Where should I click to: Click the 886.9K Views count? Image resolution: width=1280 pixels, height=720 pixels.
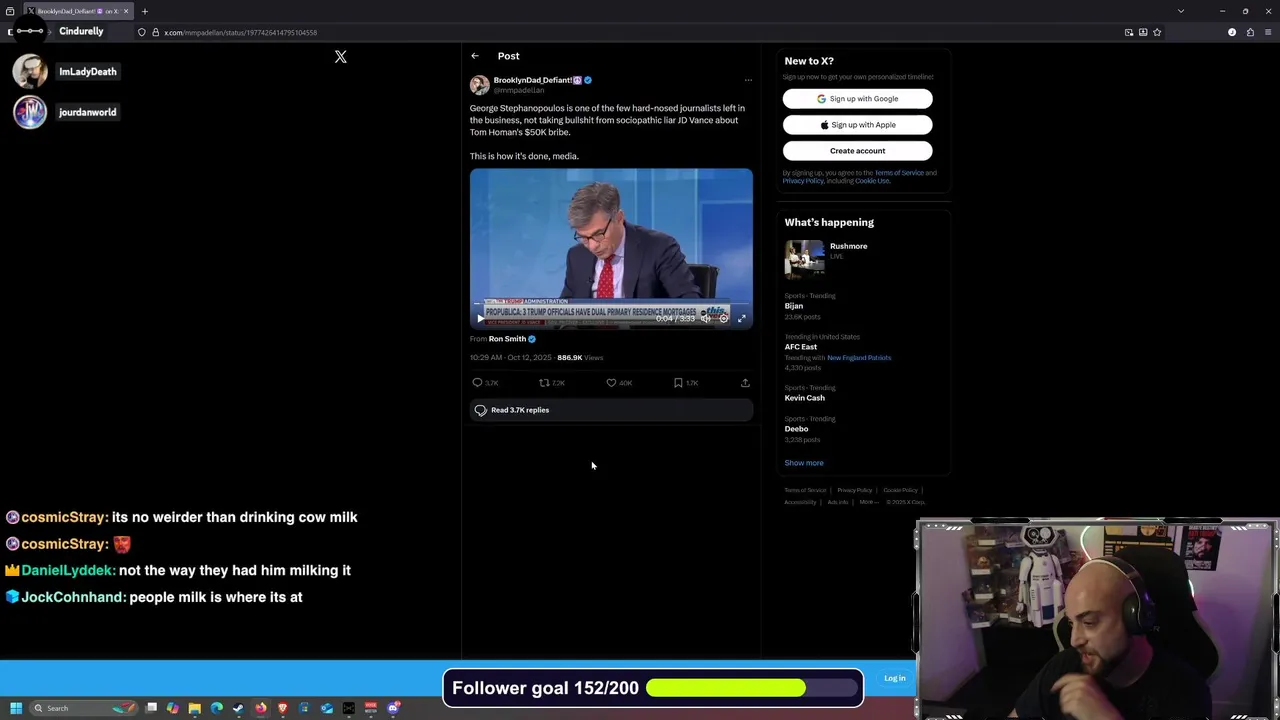point(580,358)
